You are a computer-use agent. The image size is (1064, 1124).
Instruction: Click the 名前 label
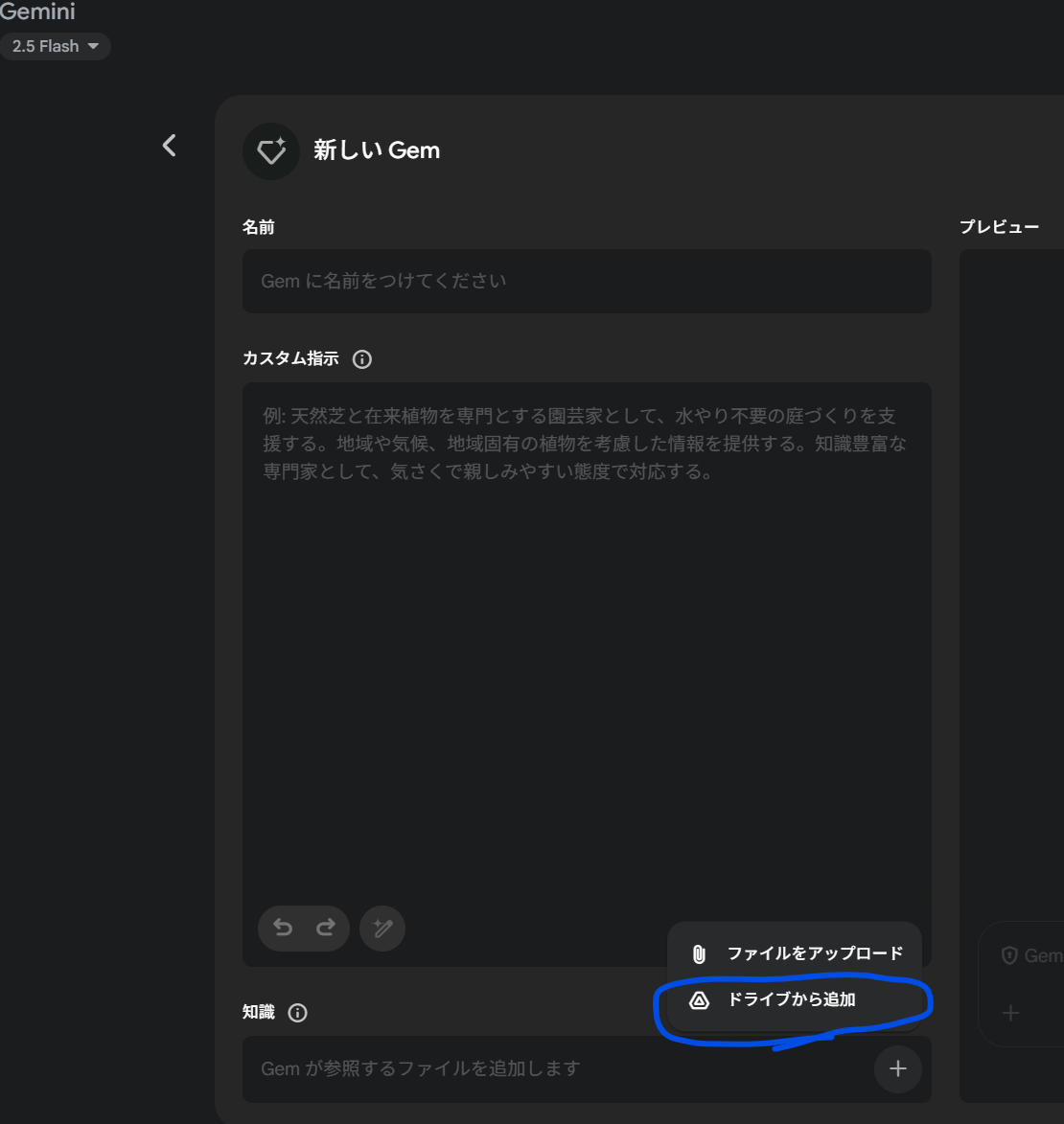(258, 227)
